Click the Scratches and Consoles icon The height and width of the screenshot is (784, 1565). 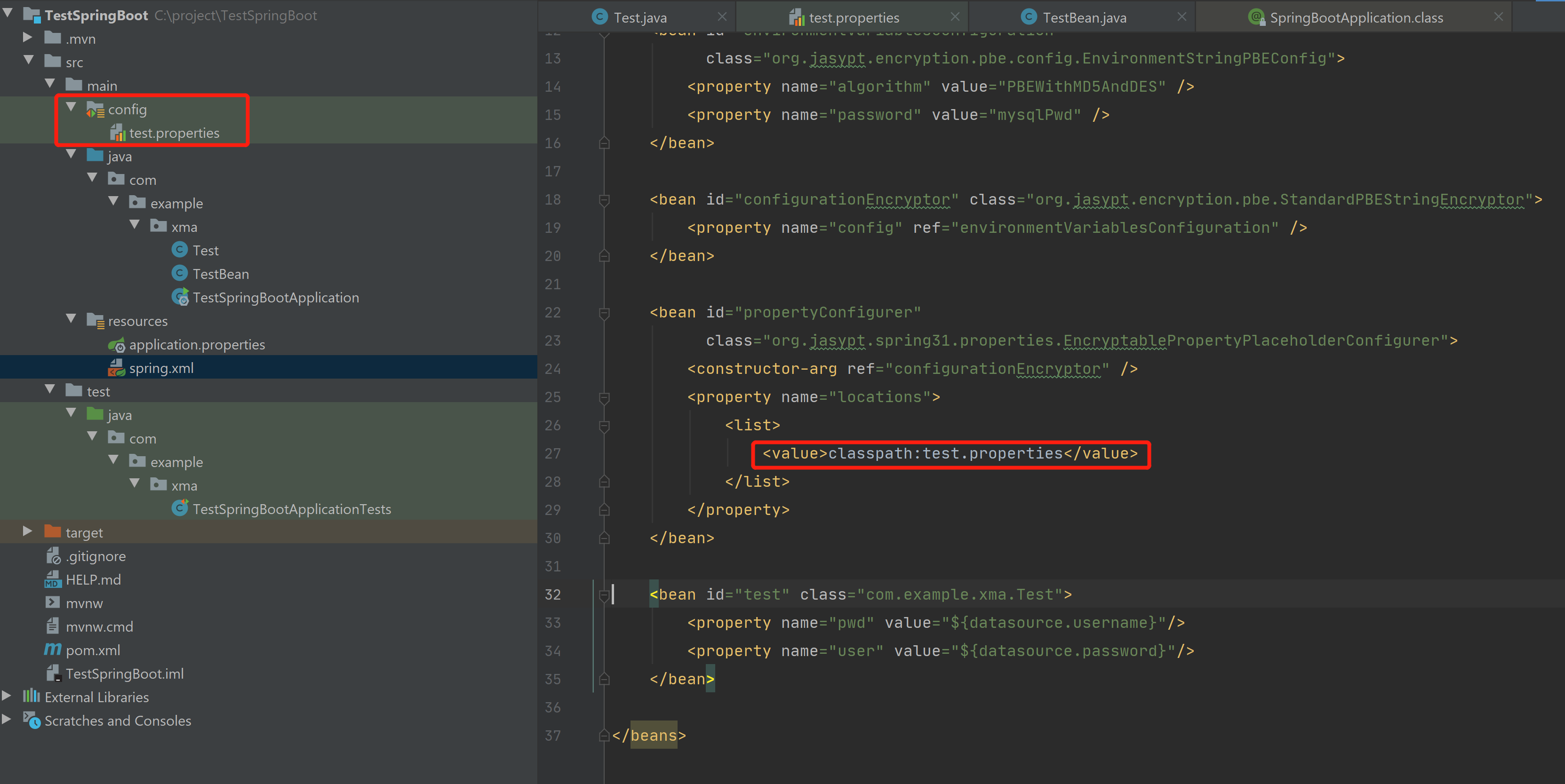coord(32,720)
